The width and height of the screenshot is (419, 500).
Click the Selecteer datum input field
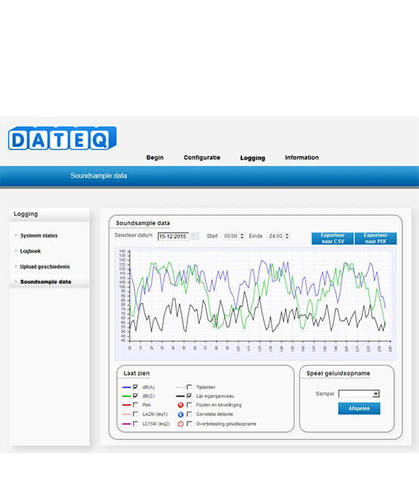pos(173,236)
